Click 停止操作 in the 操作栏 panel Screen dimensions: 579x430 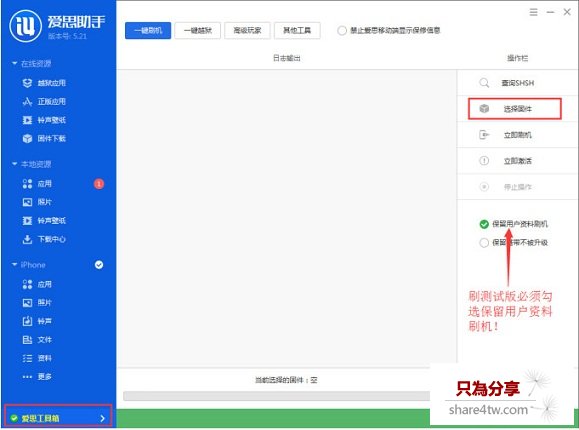click(x=517, y=187)
